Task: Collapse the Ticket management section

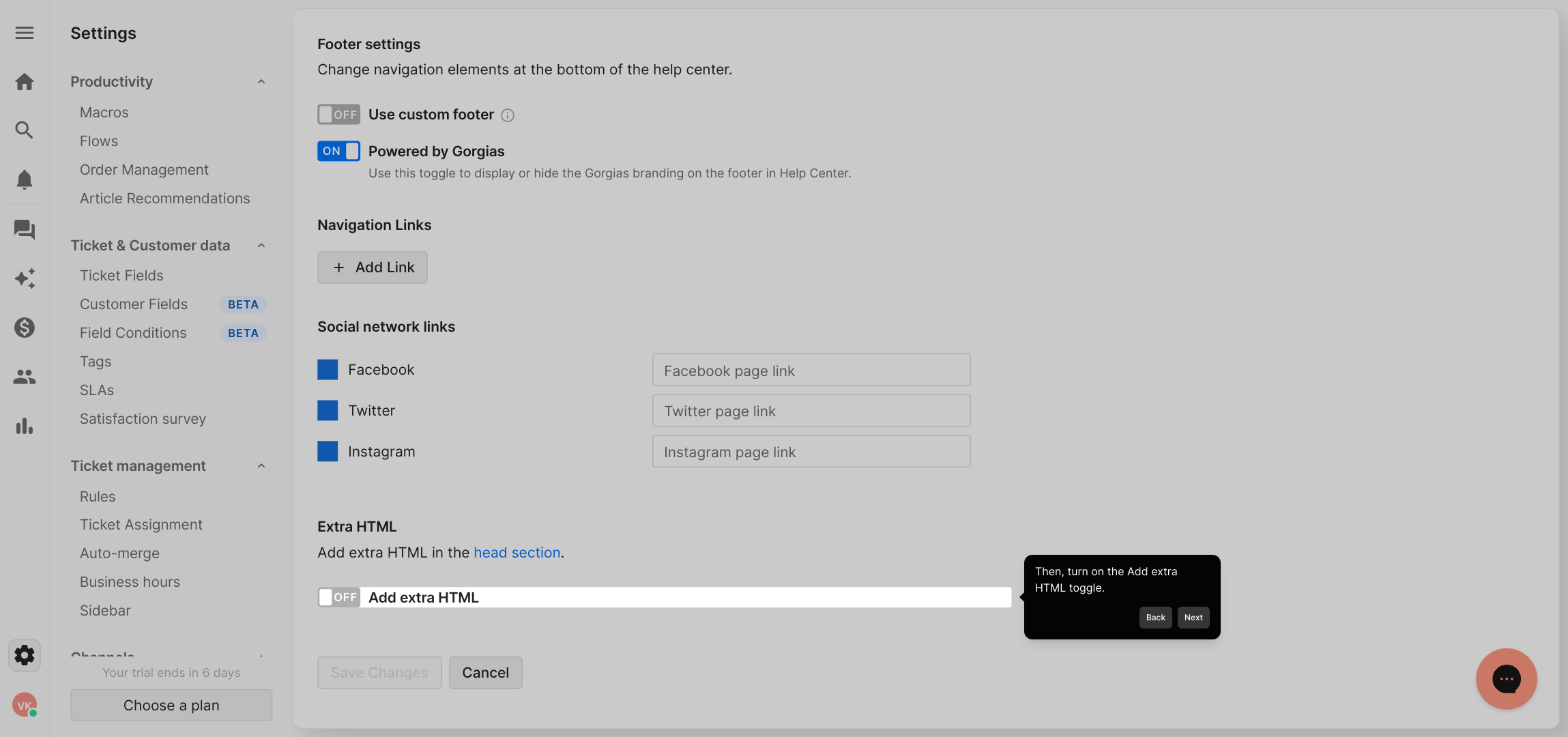Action: [261, 466]
